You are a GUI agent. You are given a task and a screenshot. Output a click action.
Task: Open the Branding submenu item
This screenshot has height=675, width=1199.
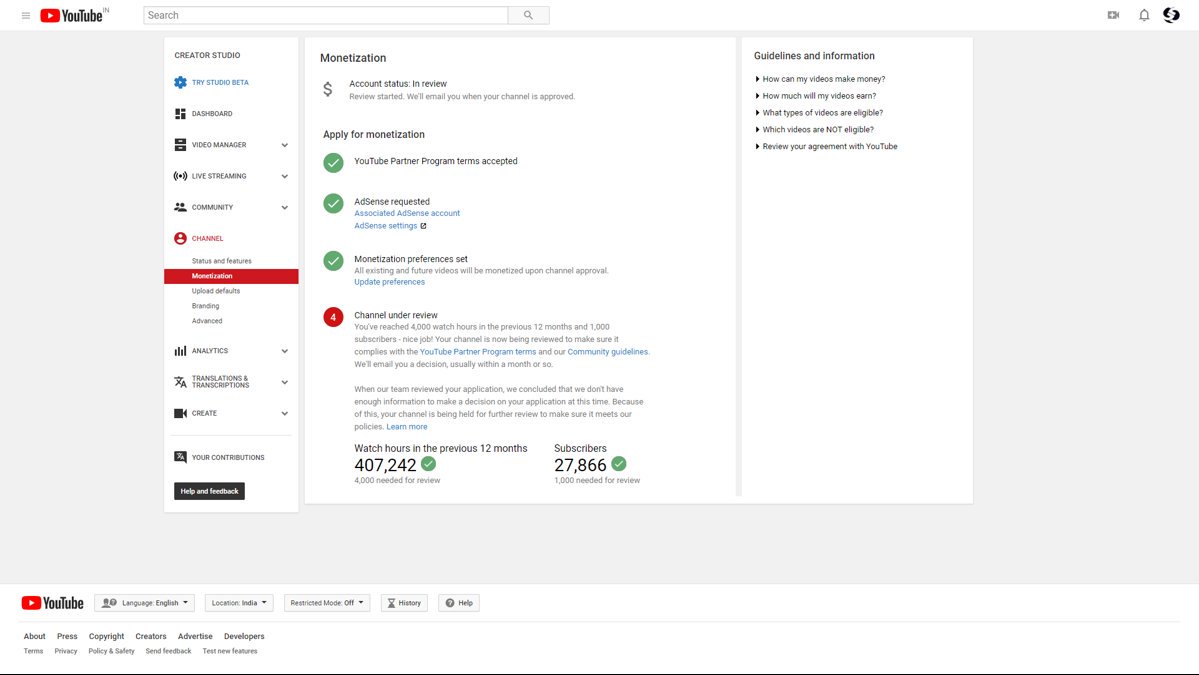point(206,306)
